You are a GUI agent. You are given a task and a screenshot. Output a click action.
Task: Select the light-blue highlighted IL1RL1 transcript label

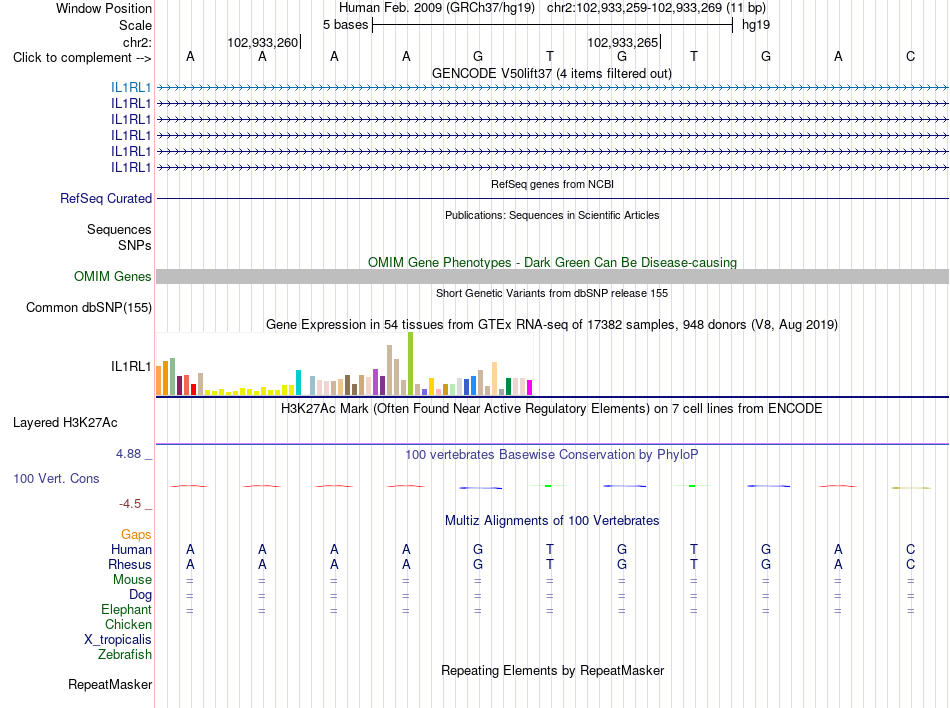tap(131, 88)
